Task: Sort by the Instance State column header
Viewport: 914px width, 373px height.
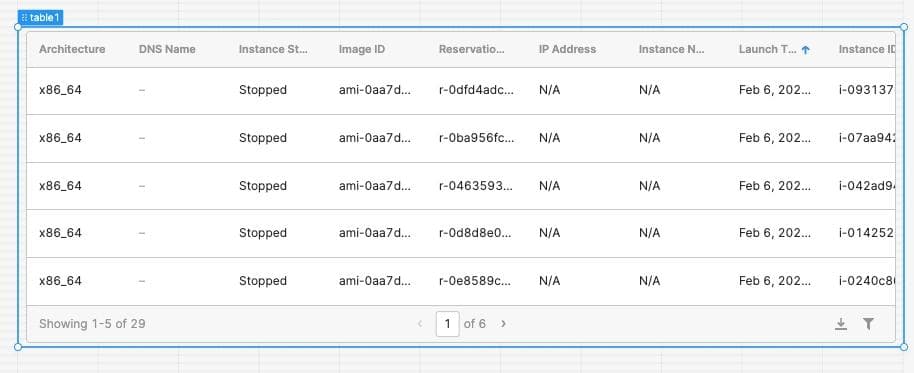Action: [273, 50]
